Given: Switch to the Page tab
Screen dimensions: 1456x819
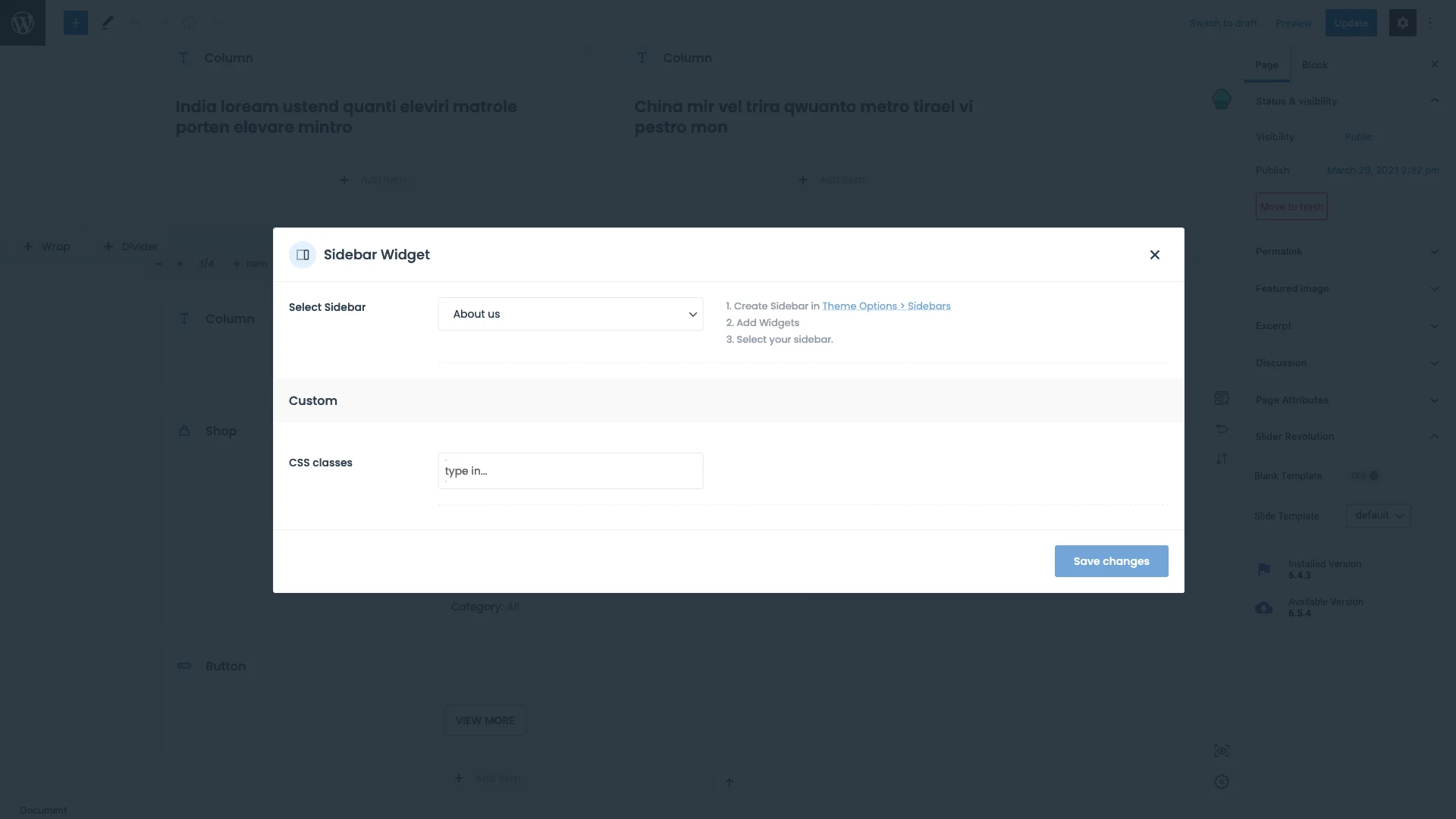Looking at the screenshot, I should [x=1266, y=64].
